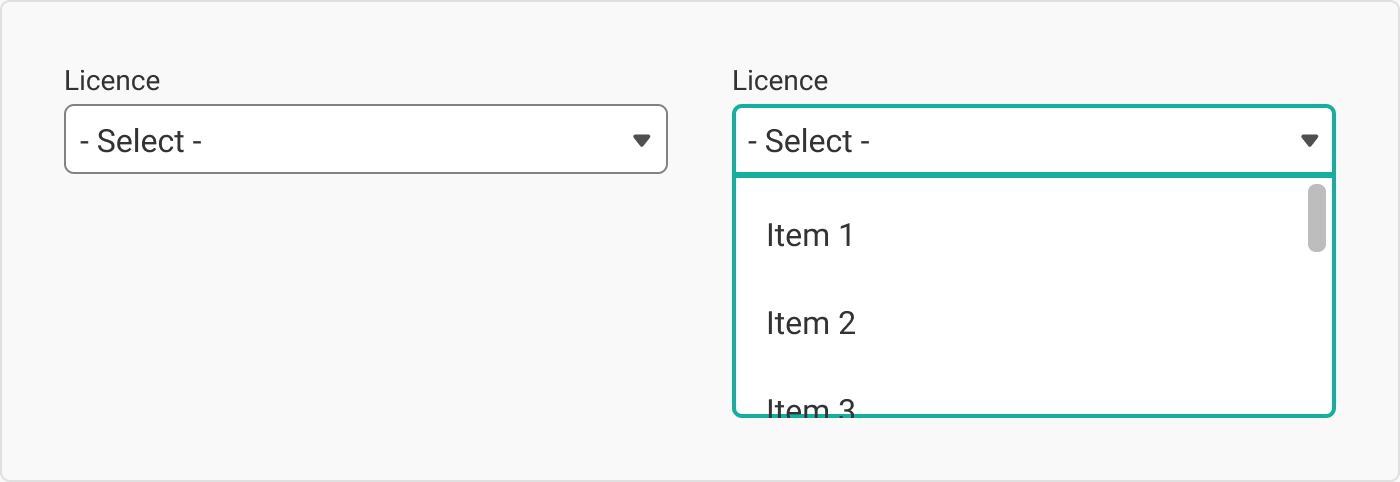
Task: Pick the partially visible Item 3 option
Action: (x=810, y=405)
